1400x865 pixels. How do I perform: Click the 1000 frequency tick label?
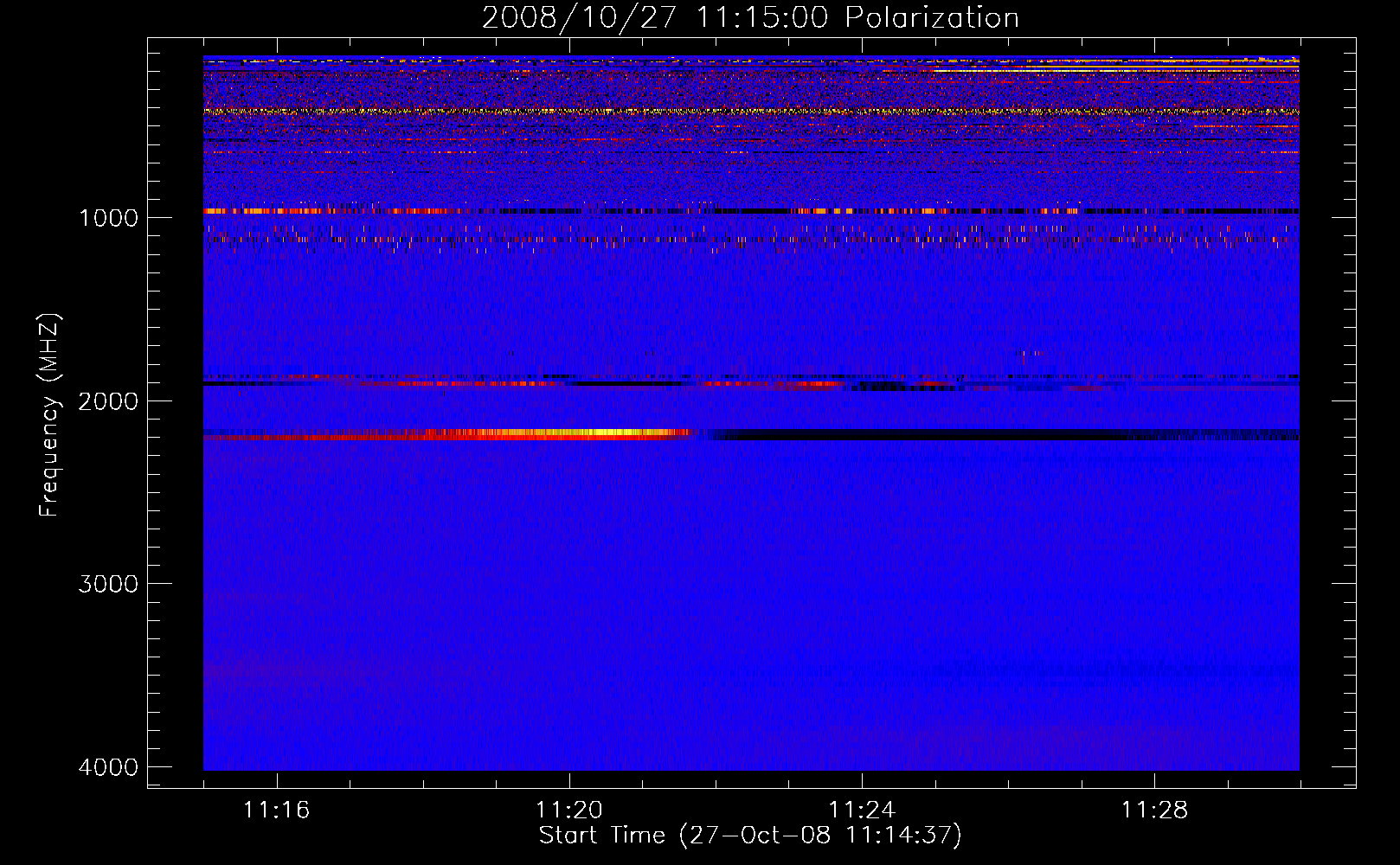click(x=108, y=217)
